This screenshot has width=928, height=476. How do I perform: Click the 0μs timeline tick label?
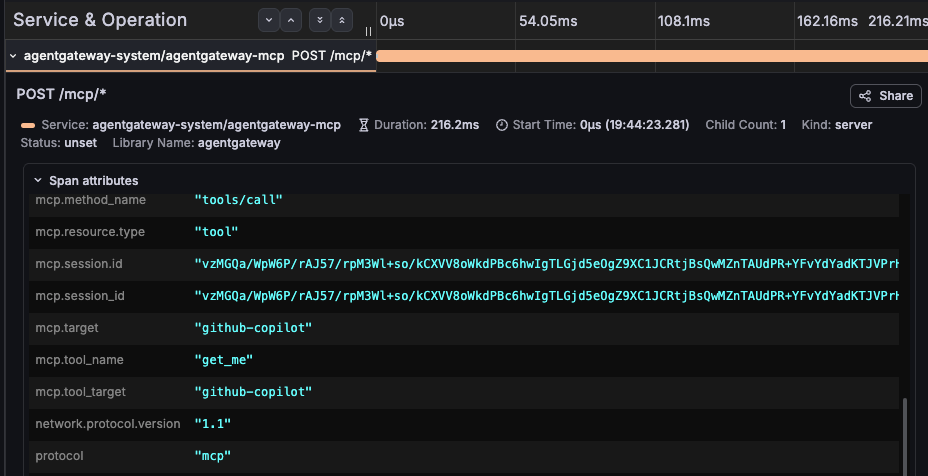(392, 21)
